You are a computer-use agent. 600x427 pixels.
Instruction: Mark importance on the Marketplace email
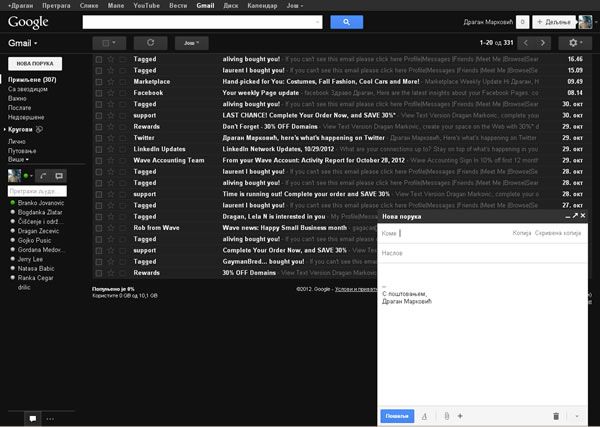pyautogui.click(x=122, y=82)
